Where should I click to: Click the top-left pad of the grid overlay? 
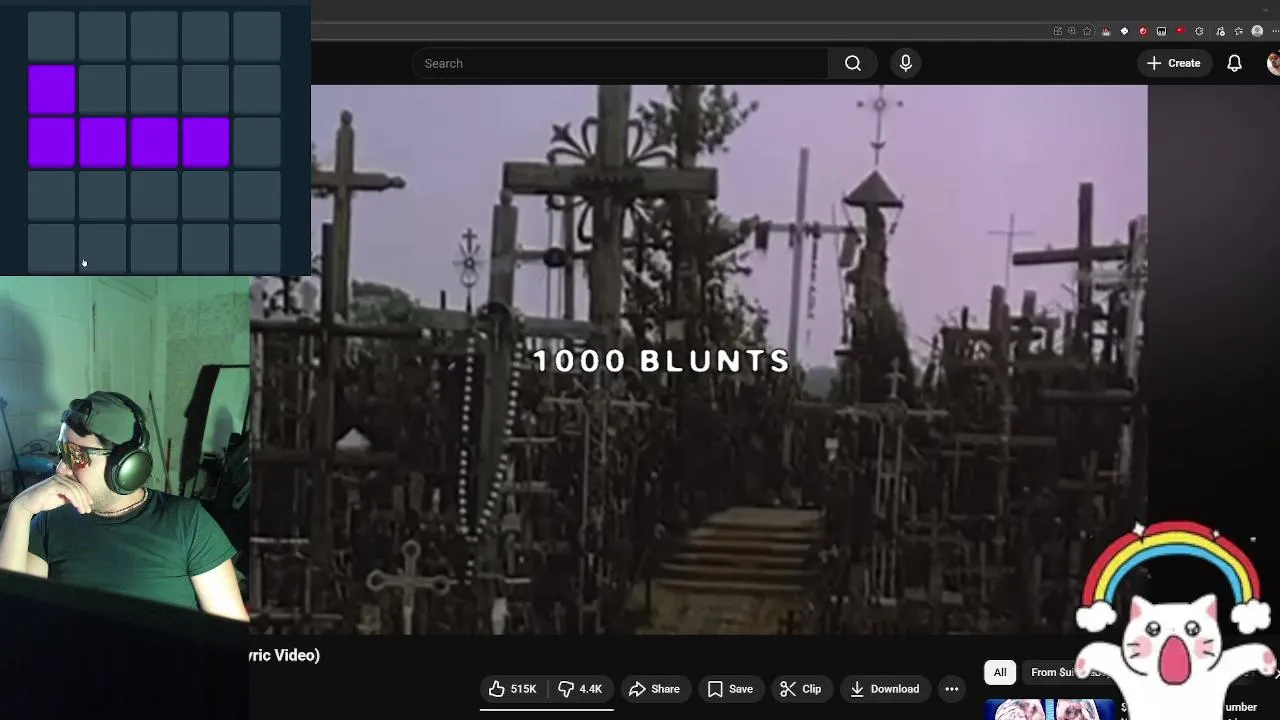[52, 37]
